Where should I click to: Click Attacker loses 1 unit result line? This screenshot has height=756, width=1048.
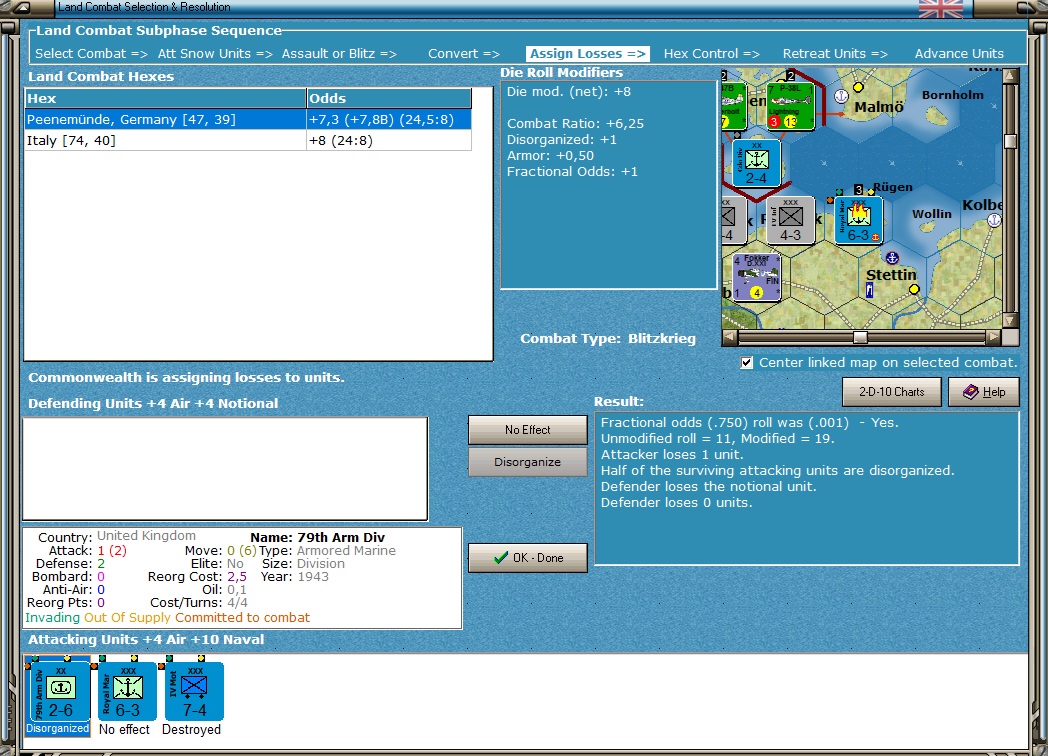tap(672, 455)
